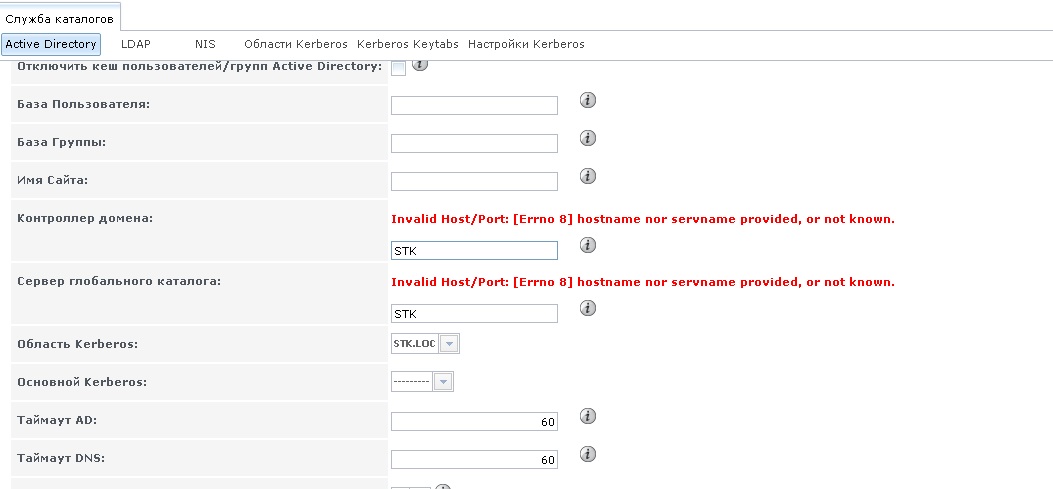Click info icon next to База Пользователя

[x=588, y=100]
